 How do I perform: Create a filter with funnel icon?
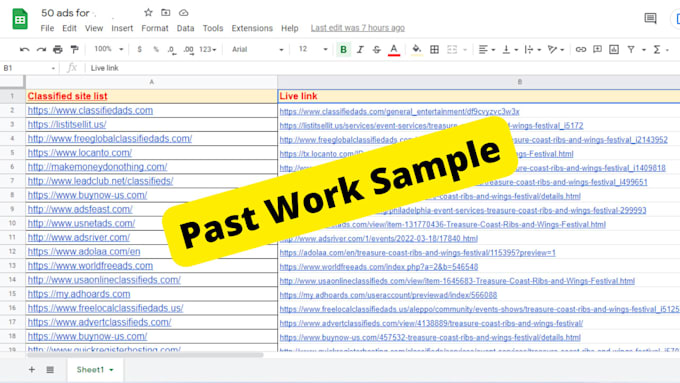(x=631, y=49)
